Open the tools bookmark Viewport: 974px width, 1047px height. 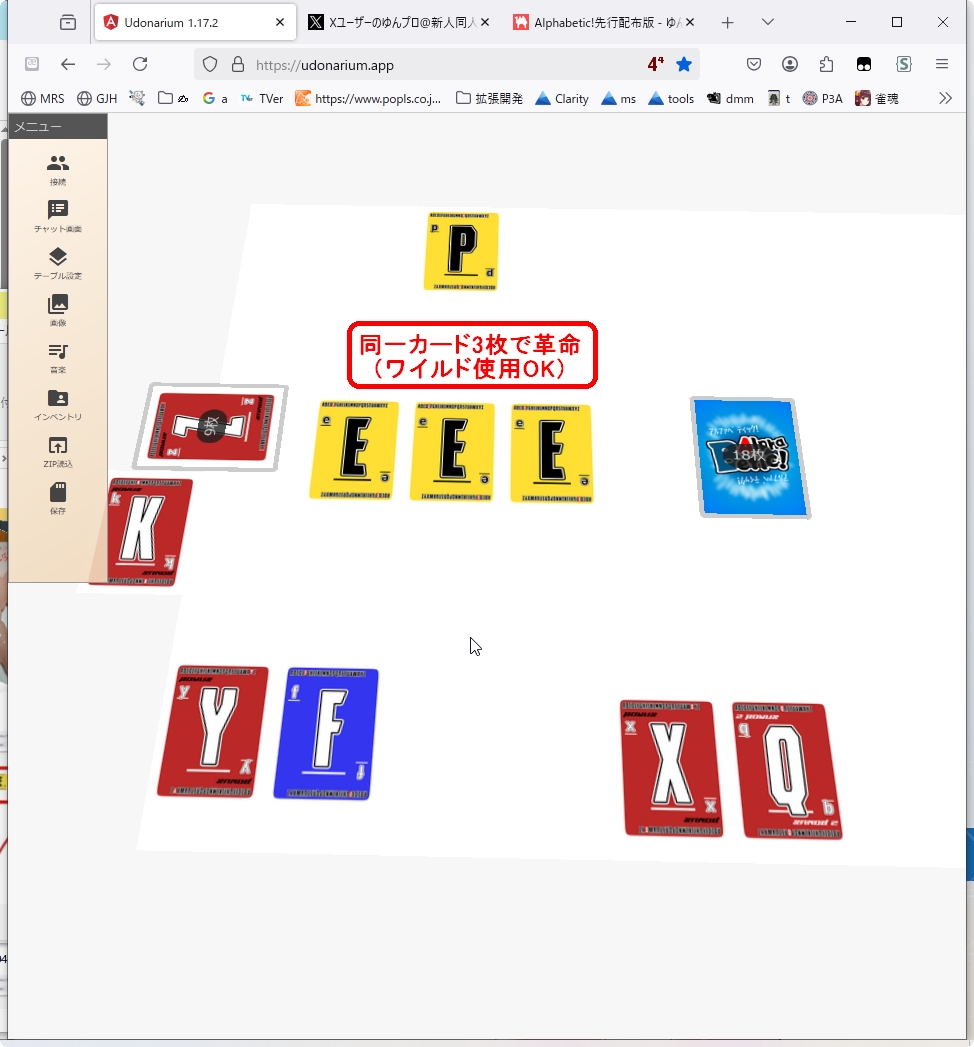click(672, 99)
